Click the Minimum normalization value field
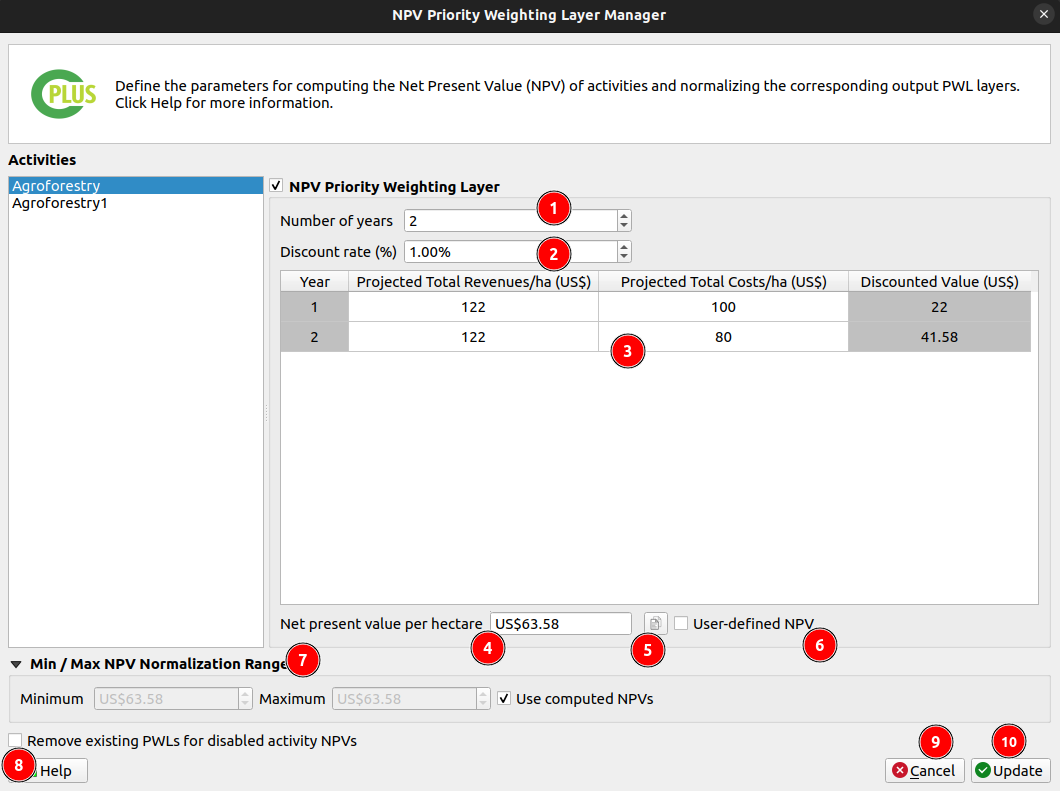Viewport: 1060px width, 791px height. pos(166,698)
